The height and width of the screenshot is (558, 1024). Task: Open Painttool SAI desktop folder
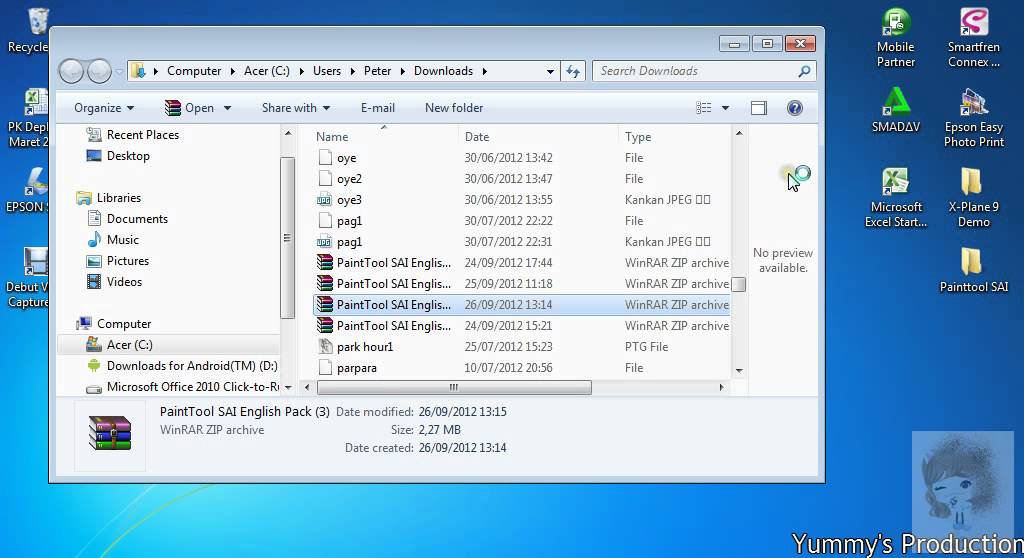coord(974,269)
